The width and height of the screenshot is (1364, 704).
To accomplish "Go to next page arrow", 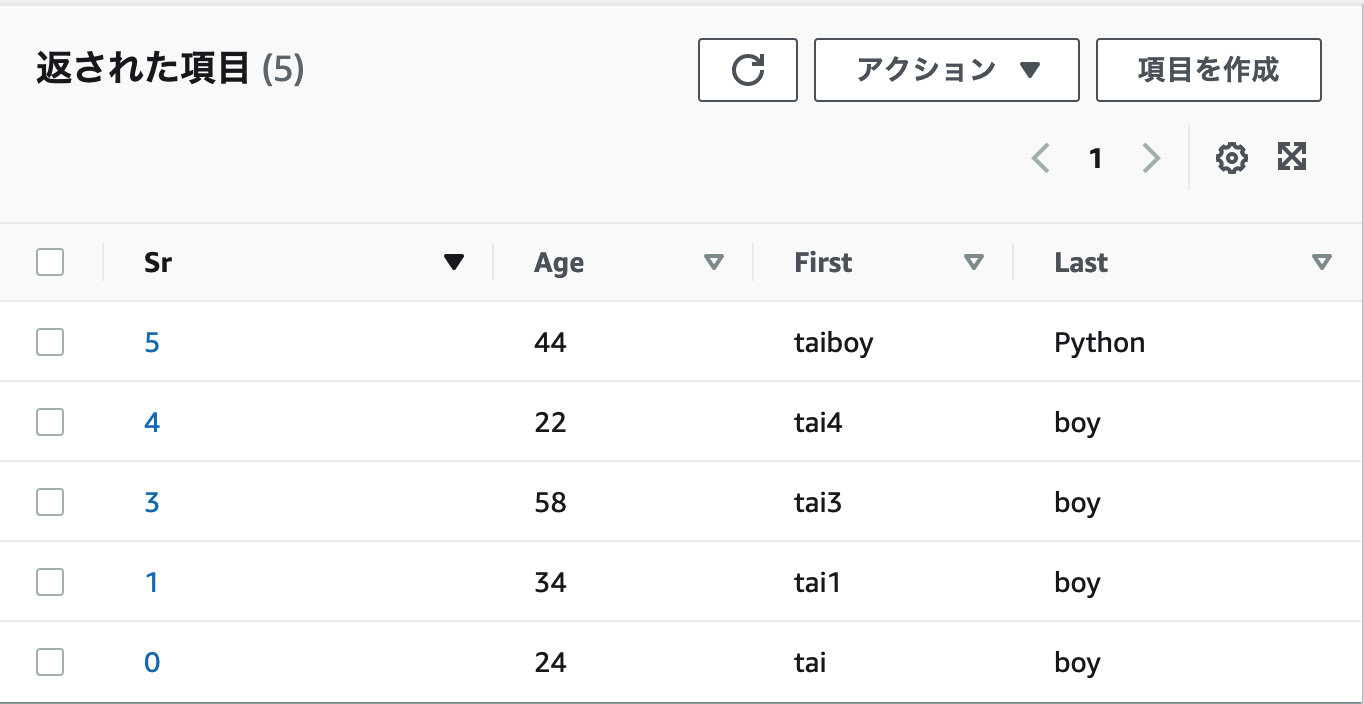I will point(1151,158).
